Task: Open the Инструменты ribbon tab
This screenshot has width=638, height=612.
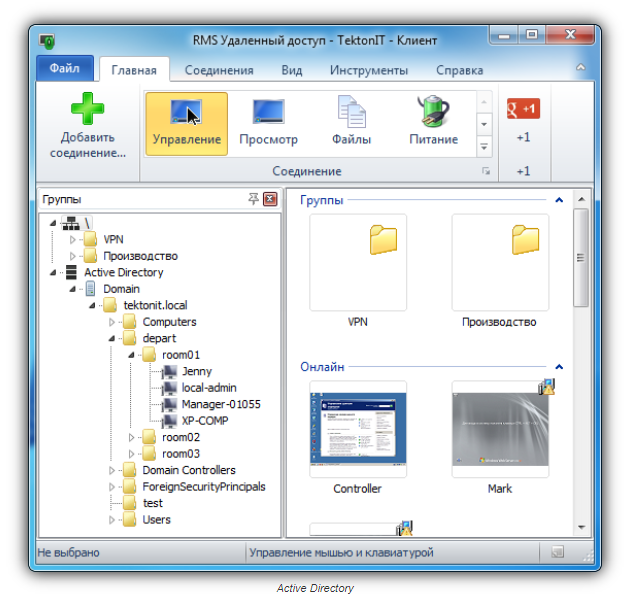Action: pos(369,71)
